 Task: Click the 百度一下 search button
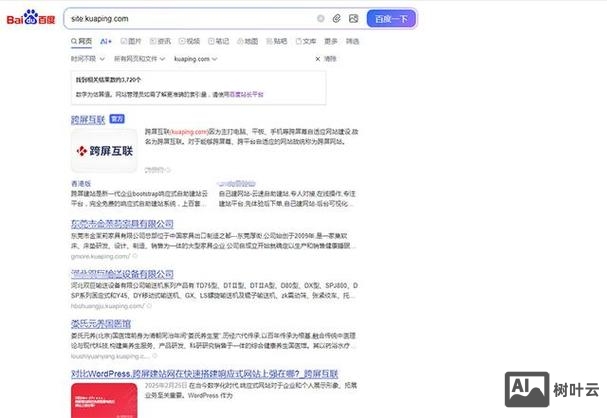[x=391, y=19]
